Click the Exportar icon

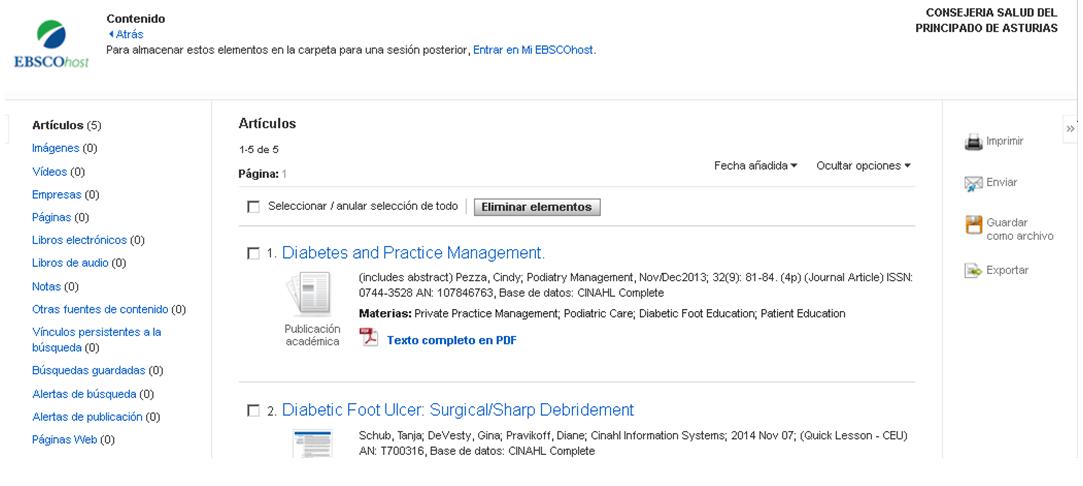coord(973,270)
